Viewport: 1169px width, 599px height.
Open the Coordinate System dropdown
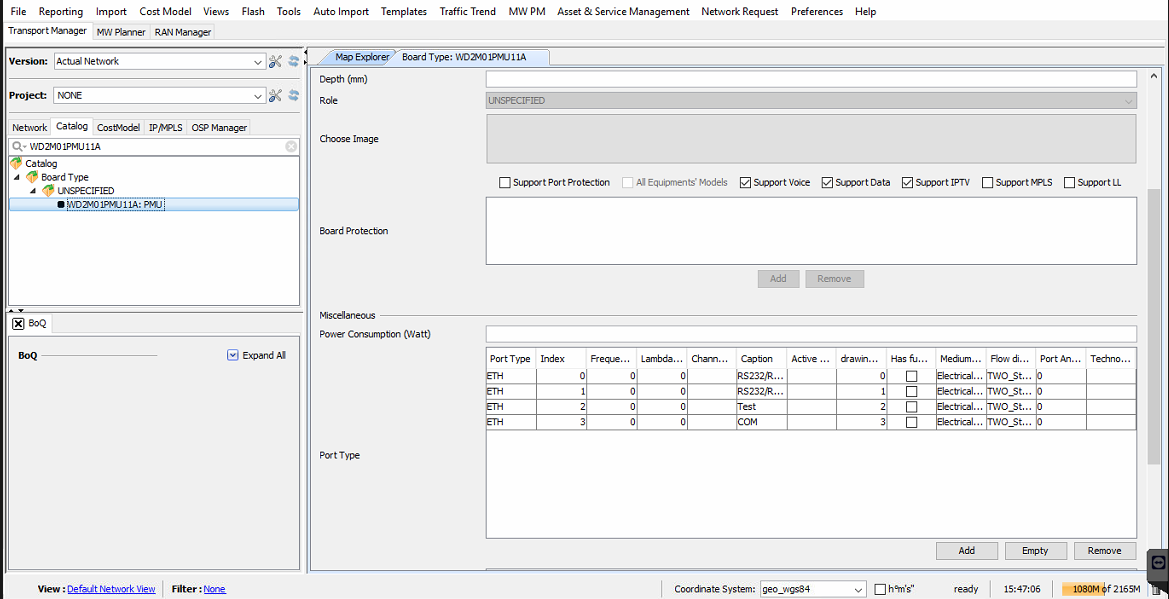pos(858,589)
